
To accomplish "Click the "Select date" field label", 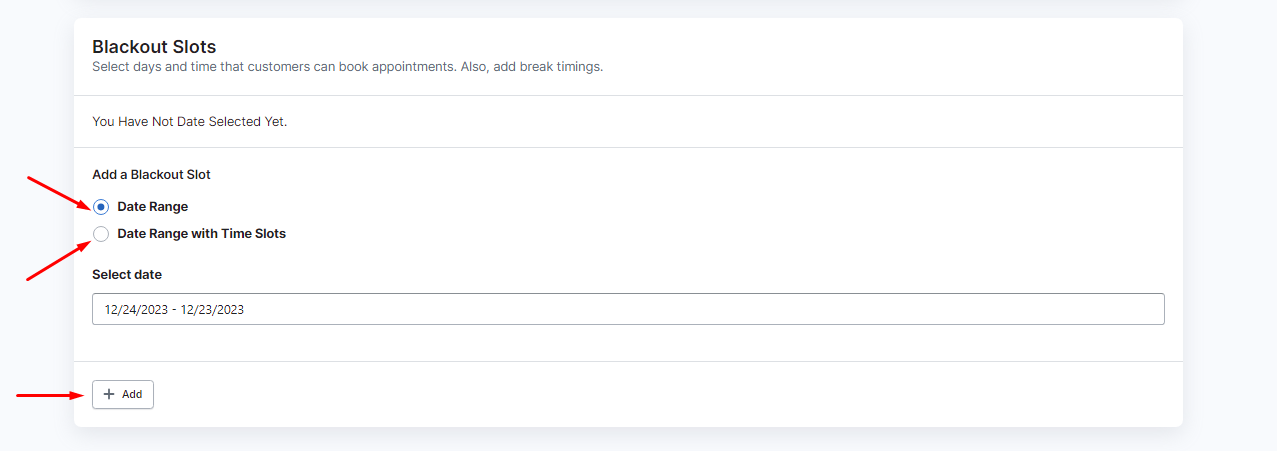I will (x=127, y=274).
